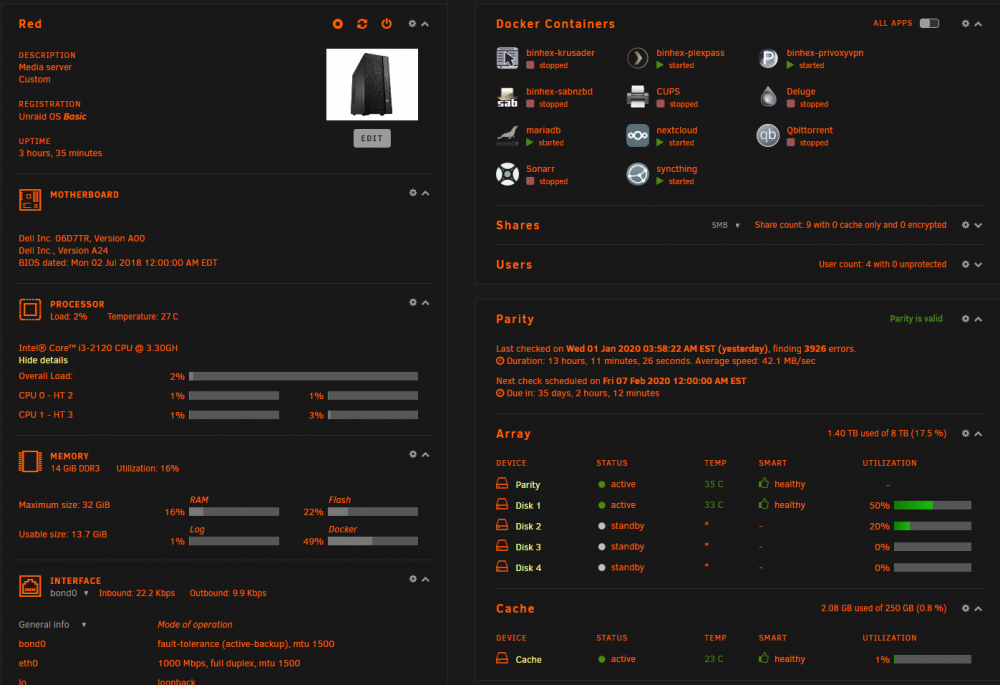The image size is (1000, 685).
Task: Click the EDIT button under case image
Action: pyautogui.click(x=372, y=138)
